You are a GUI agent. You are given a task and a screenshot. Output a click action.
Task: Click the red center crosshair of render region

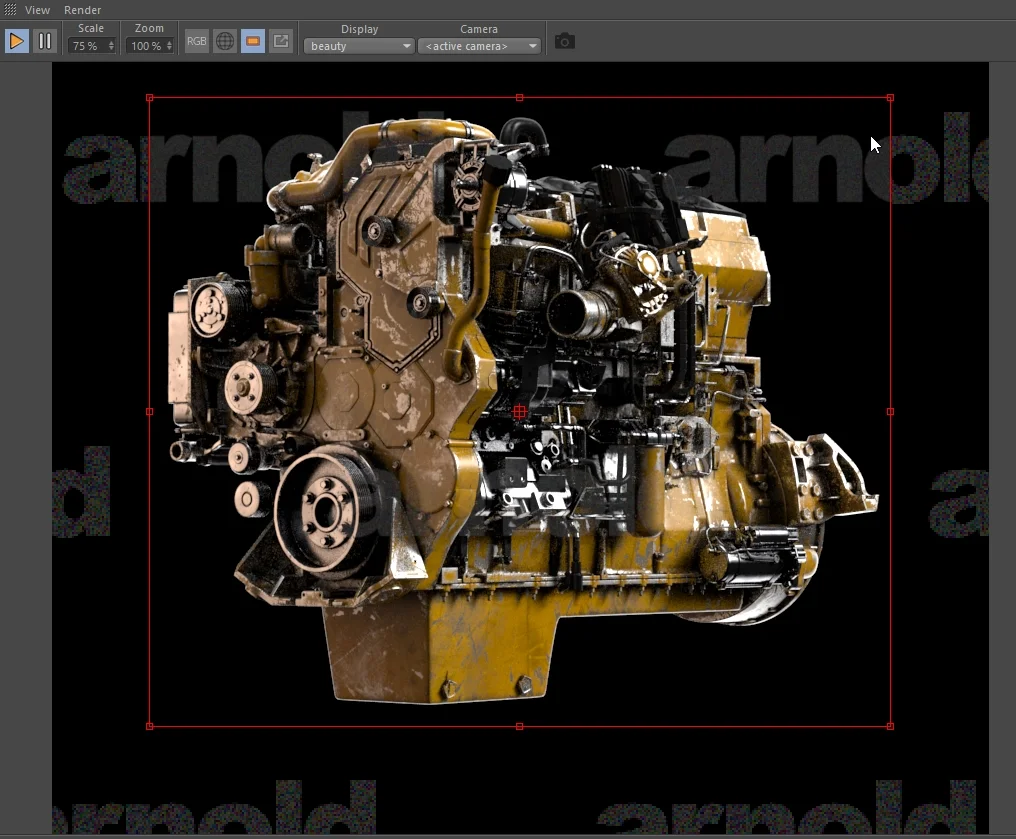(x=520, y=411)
